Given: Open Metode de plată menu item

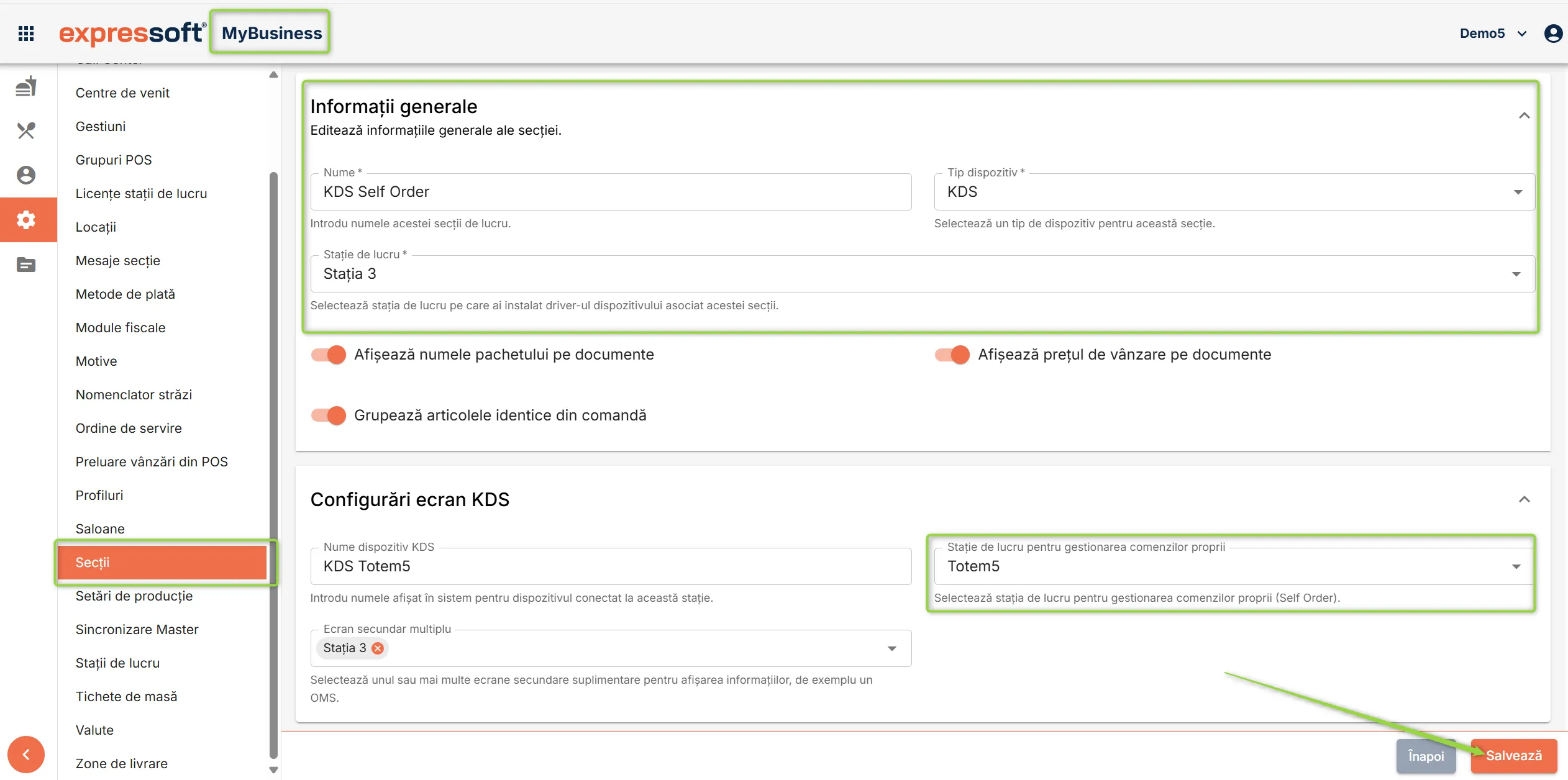Looking at the screenshot, I should (125, 294).
